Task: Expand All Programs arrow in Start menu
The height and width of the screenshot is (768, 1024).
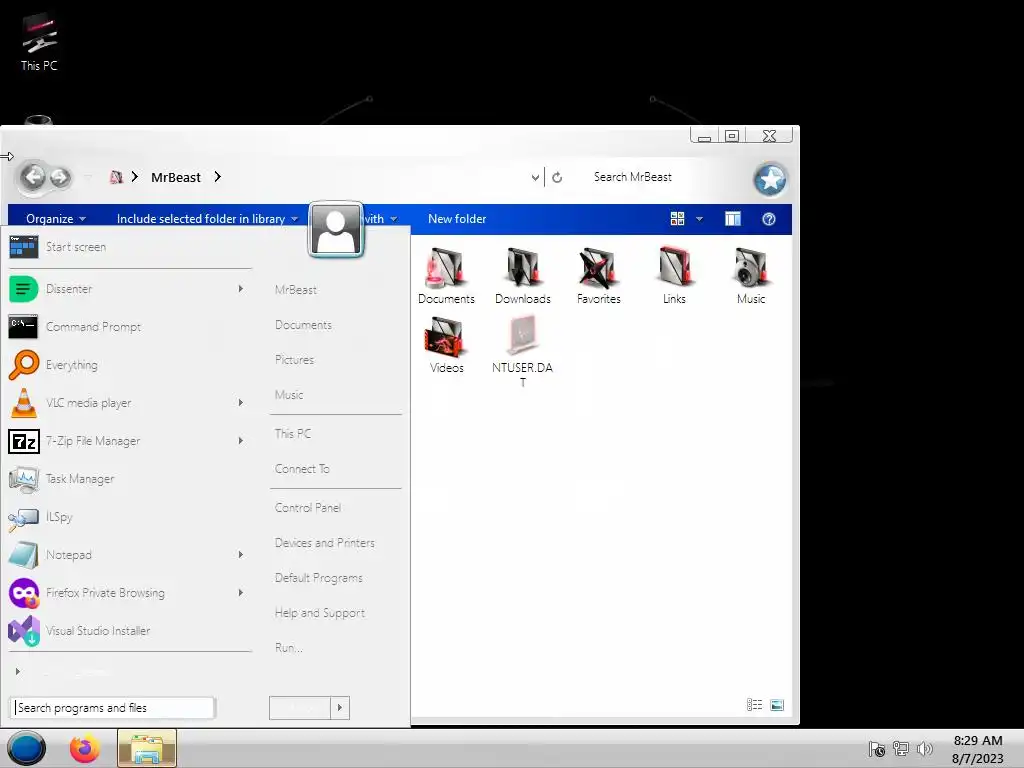Action: 18,671
